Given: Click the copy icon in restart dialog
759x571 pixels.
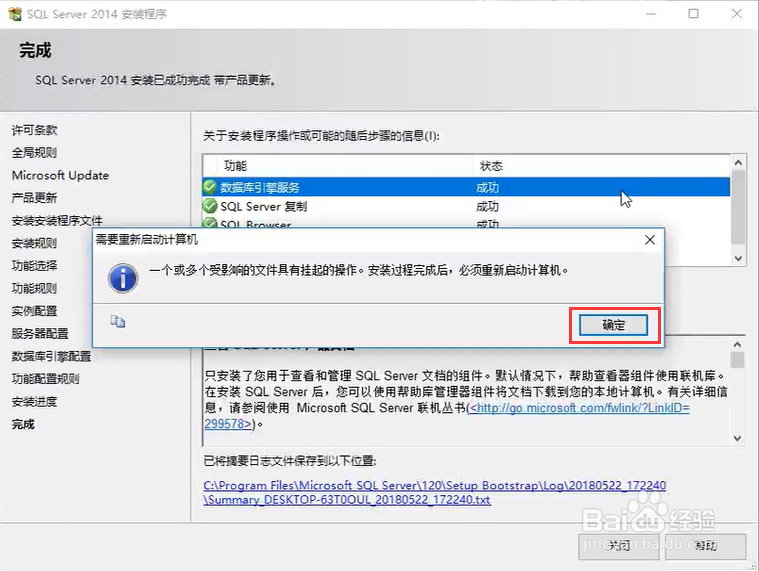Looking at the screenshot, I should [118, 321].
